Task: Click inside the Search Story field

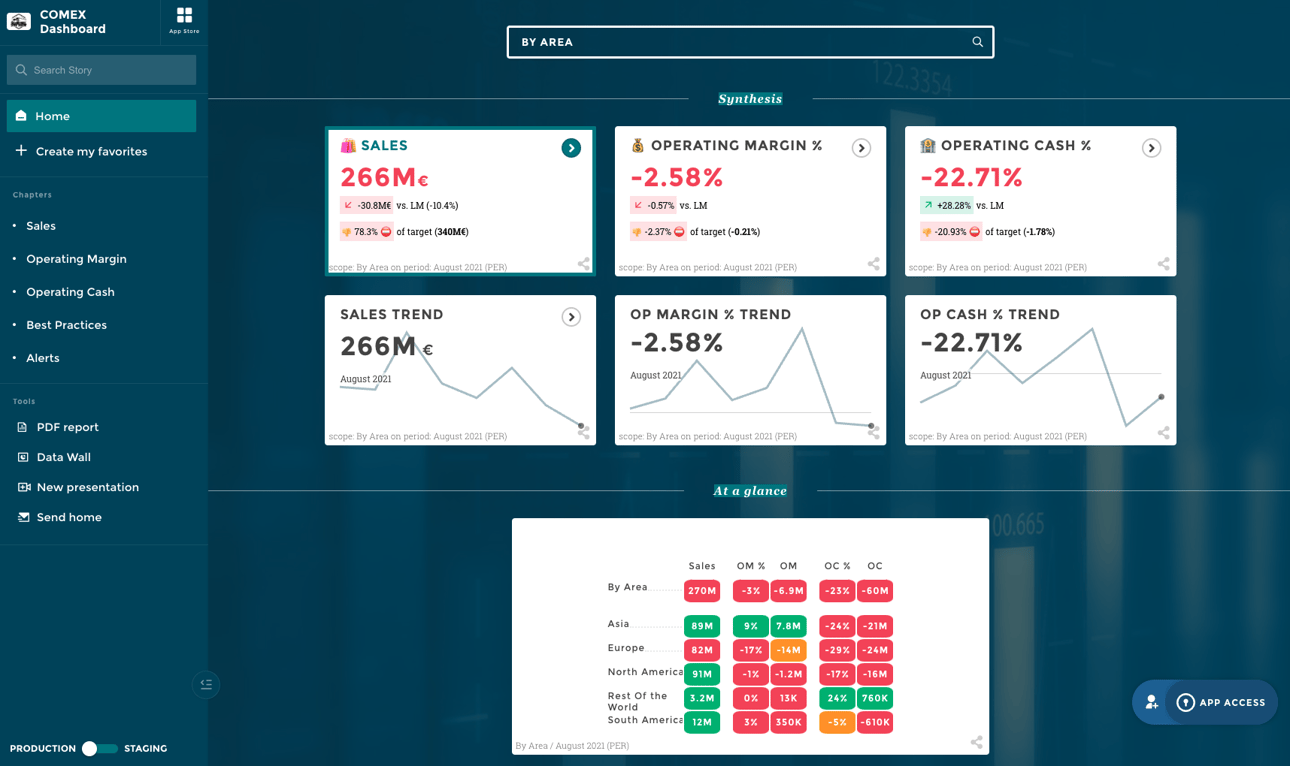Action: pyautogui.click(x=100, y=70)
